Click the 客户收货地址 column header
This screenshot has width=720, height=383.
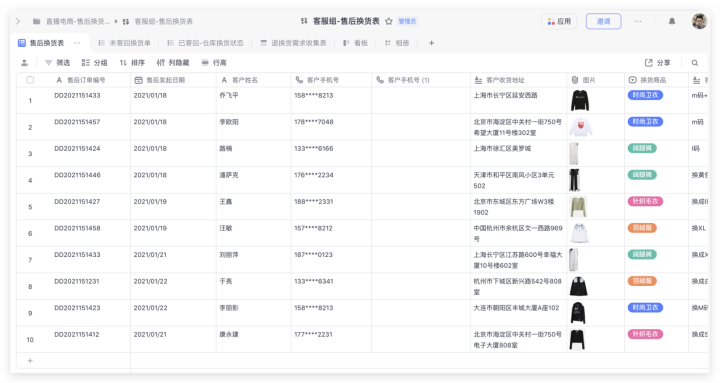[518, 80]
